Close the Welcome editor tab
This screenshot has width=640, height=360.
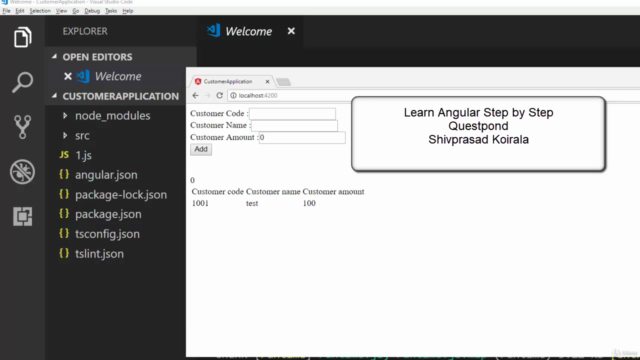(x=291, y=31)
